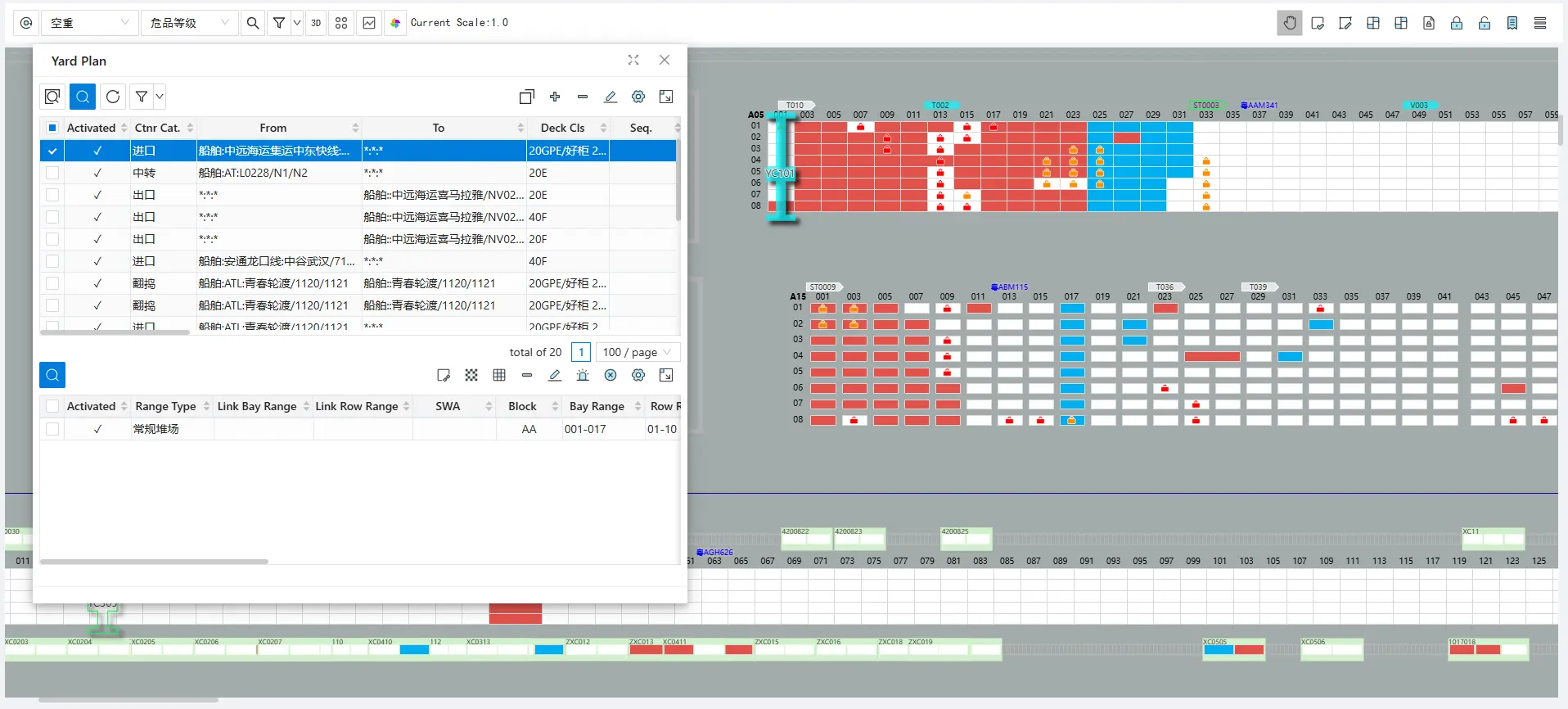
Task: Check the 常规堆场 row checkbox
Action: (52, 429)
